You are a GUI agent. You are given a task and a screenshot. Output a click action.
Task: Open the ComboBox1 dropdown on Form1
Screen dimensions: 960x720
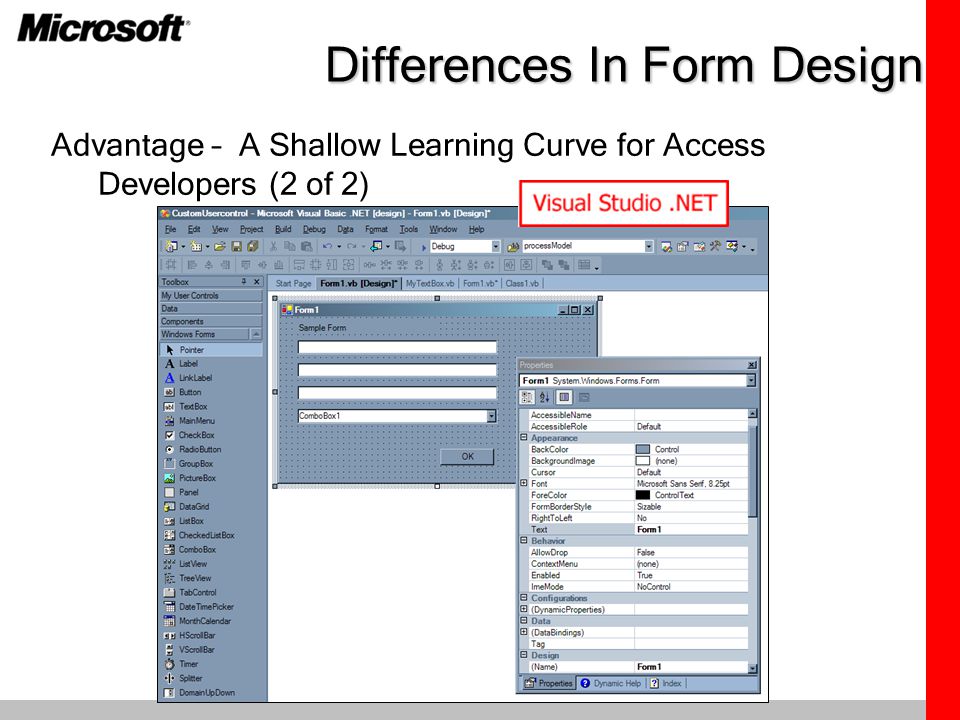click(x=491, y=416)
